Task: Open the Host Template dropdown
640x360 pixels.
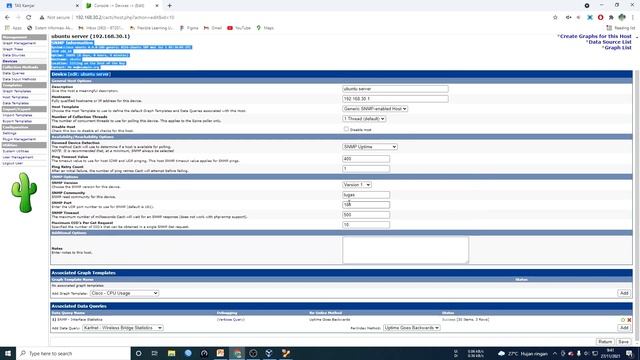Action: pyautogui.click(x=375, y=109)
